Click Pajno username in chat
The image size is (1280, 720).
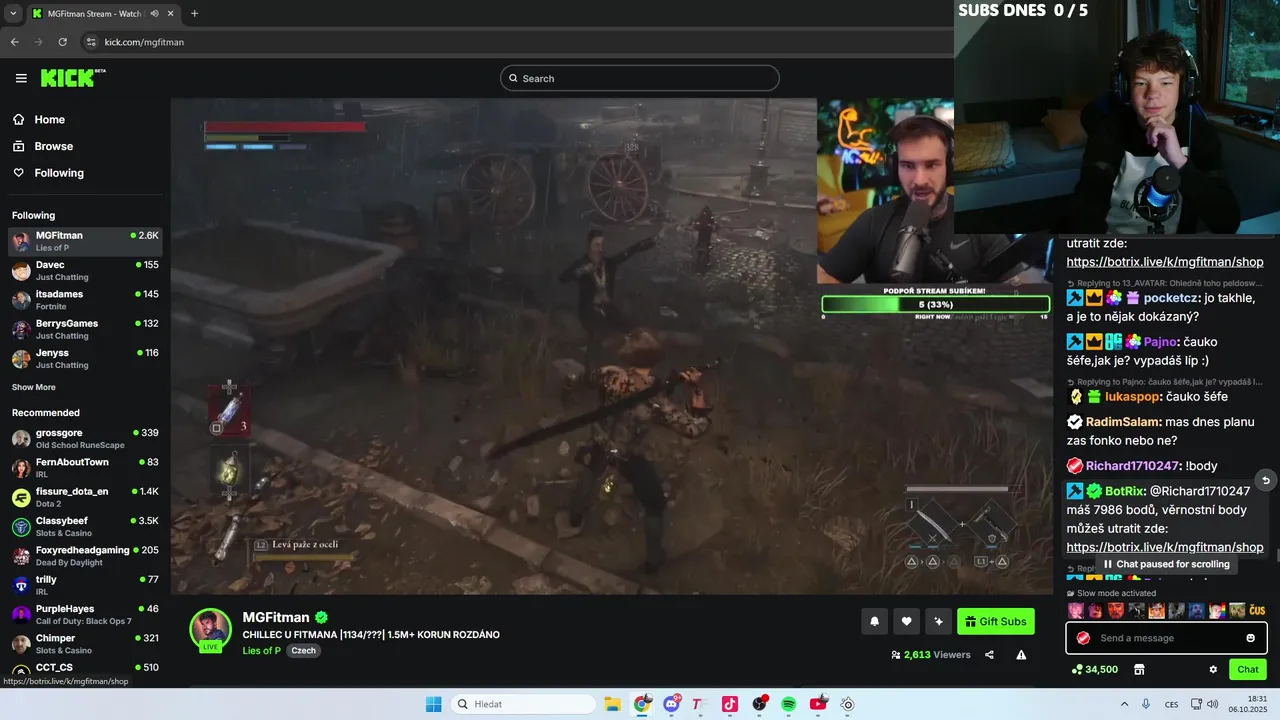1161,342
